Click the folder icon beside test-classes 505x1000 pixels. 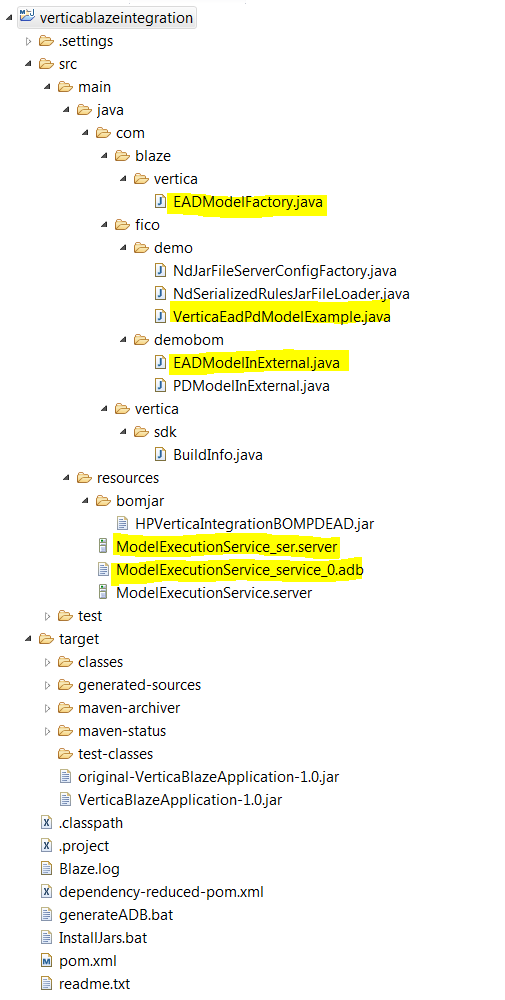[65, 754]
